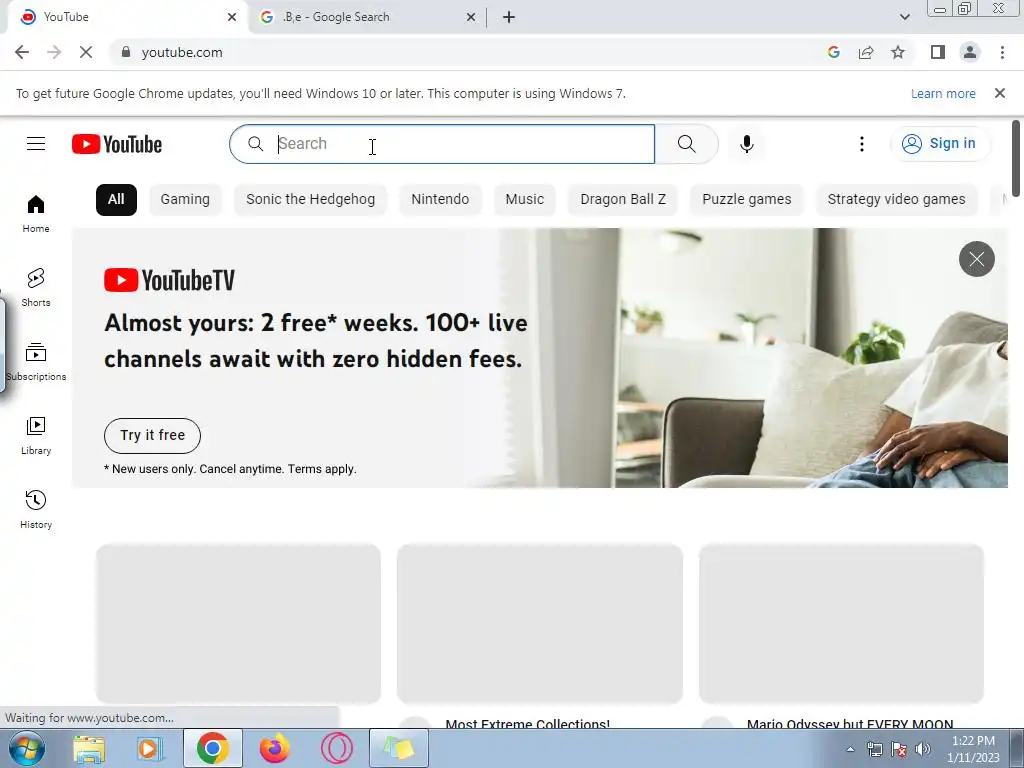Open Learn more about Chrome updates

pos(943,93)
